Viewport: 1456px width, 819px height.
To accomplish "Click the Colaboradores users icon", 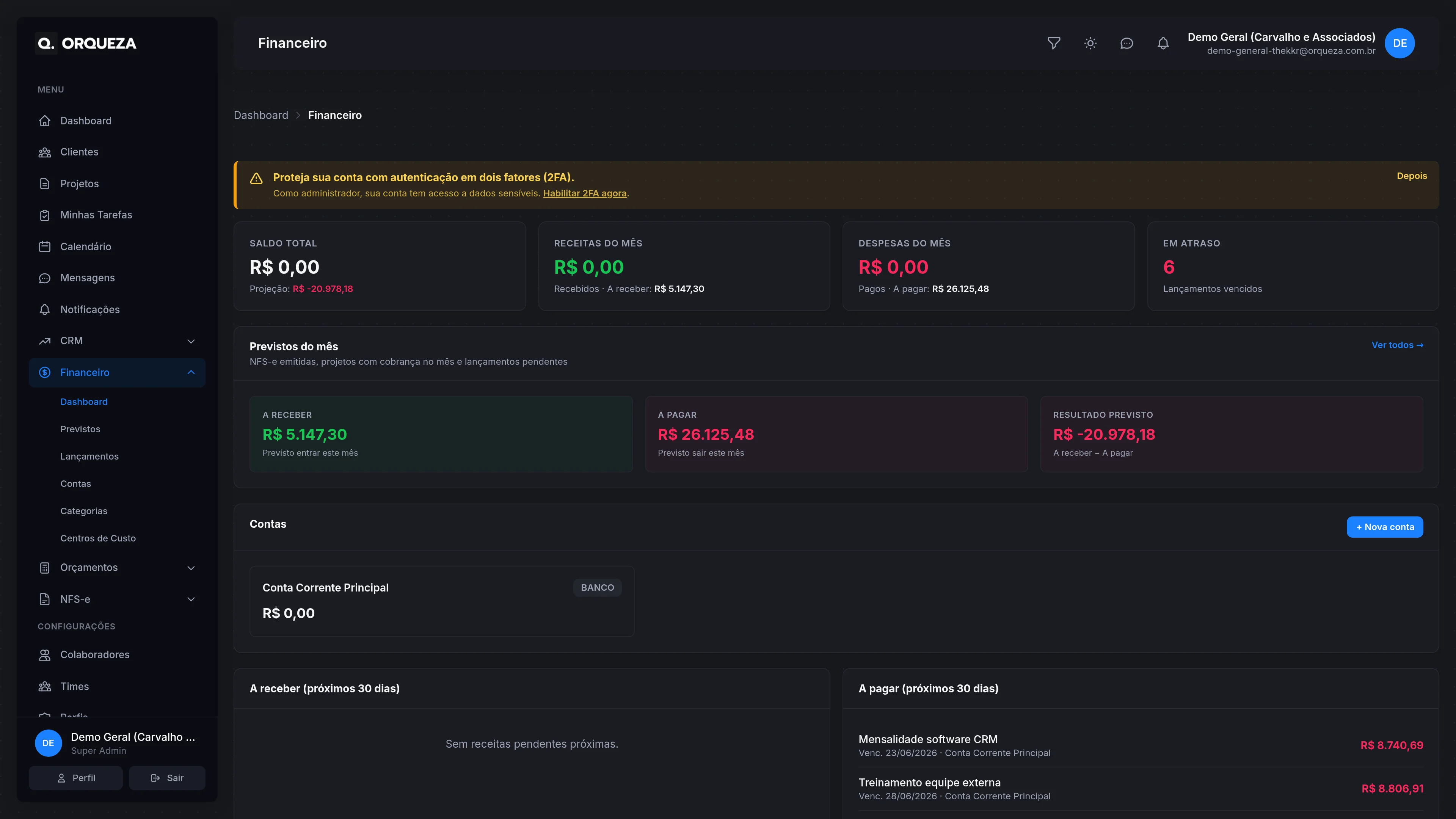I will 45,654.
